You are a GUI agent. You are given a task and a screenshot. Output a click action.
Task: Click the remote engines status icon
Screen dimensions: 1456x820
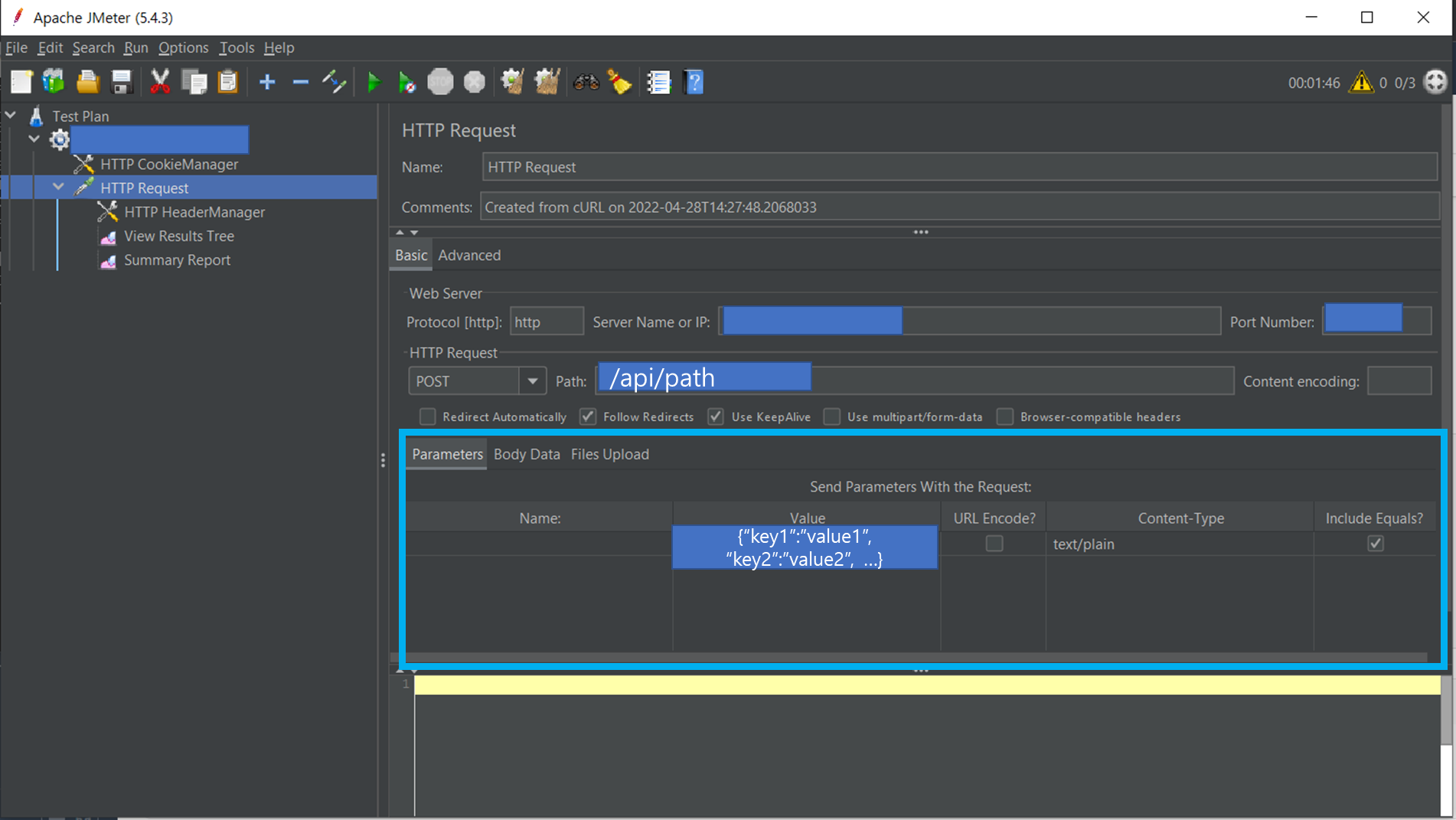[x=1435, y=82]
